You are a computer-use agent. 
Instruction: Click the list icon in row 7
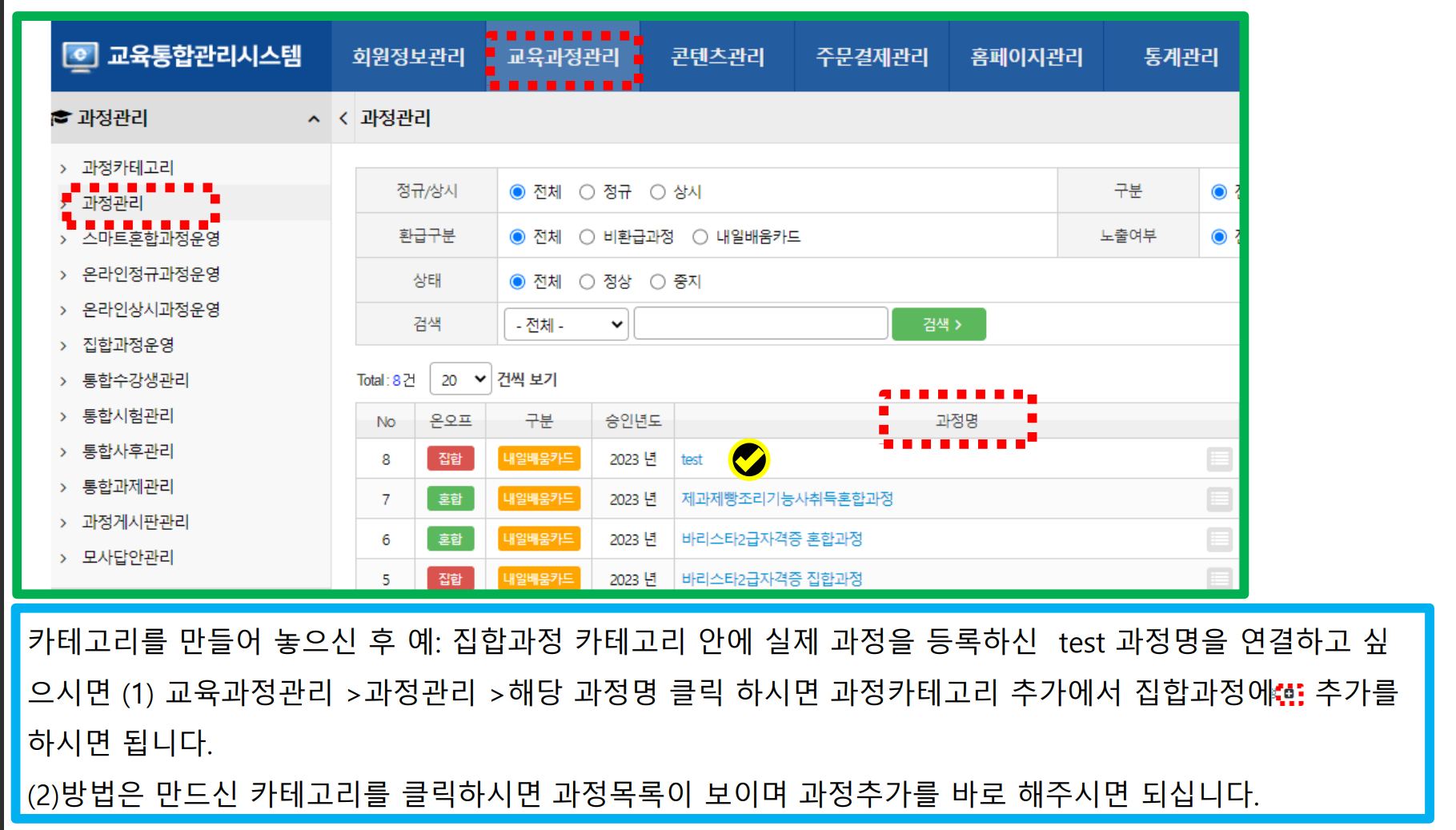click(1219, 499)
